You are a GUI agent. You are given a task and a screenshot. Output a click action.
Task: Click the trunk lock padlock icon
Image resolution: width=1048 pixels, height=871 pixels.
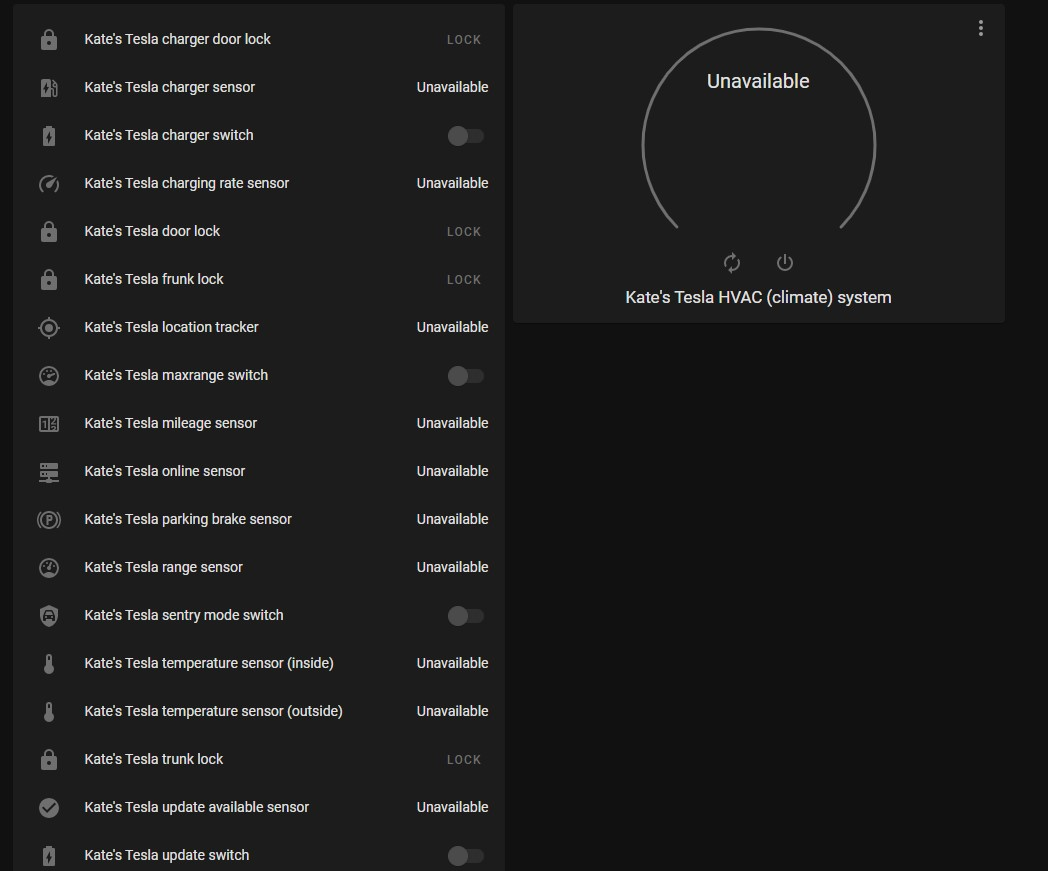click(49, 759)
